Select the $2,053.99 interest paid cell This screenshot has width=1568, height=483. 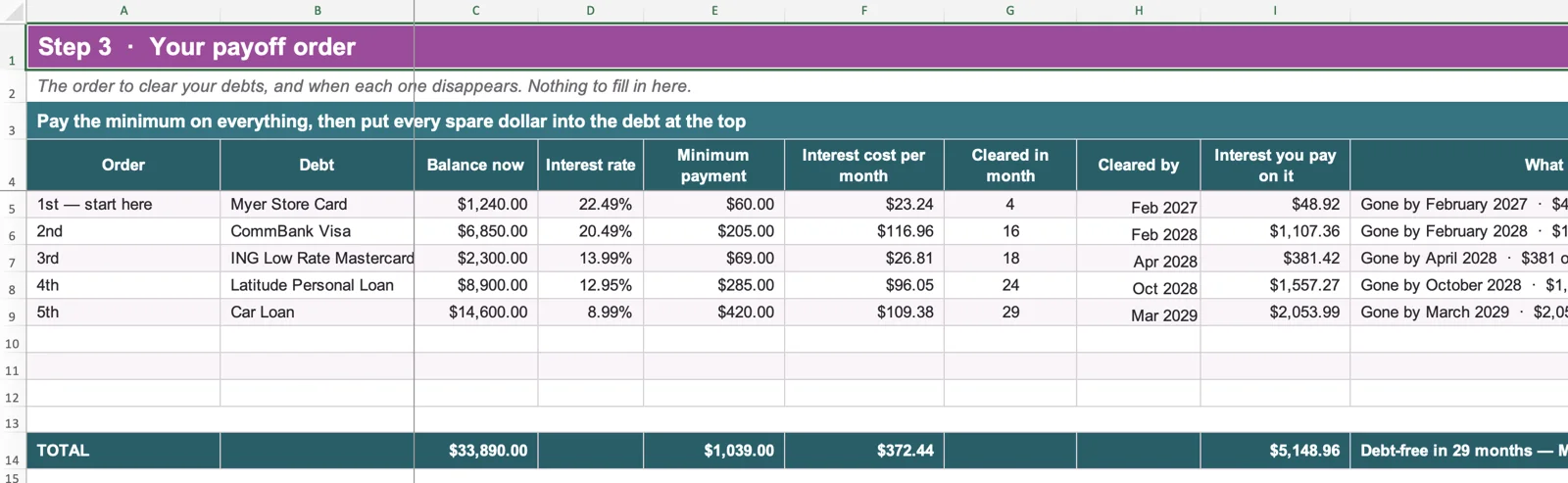(1275, 313)
